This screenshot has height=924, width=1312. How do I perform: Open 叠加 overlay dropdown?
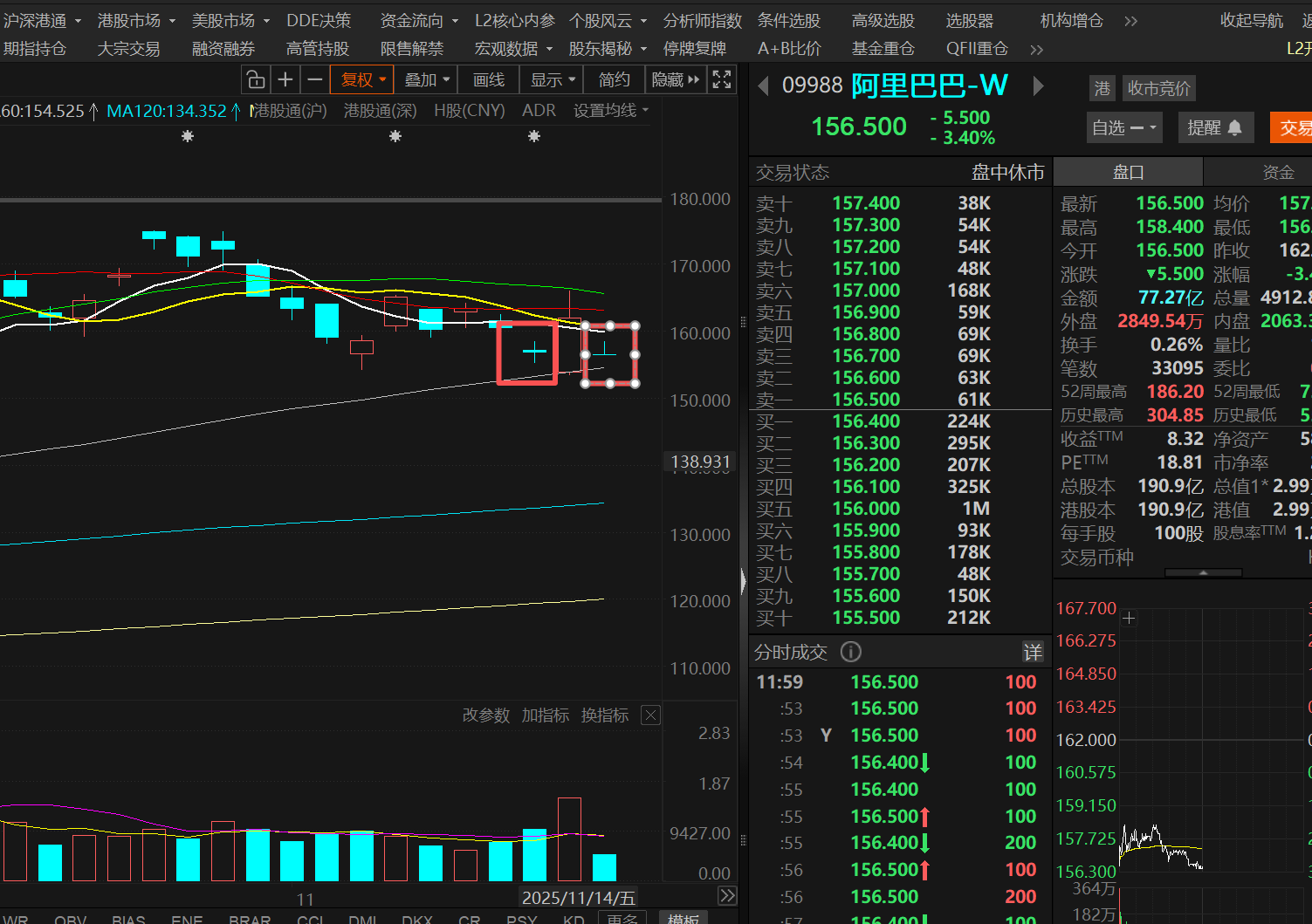point(427,80)
